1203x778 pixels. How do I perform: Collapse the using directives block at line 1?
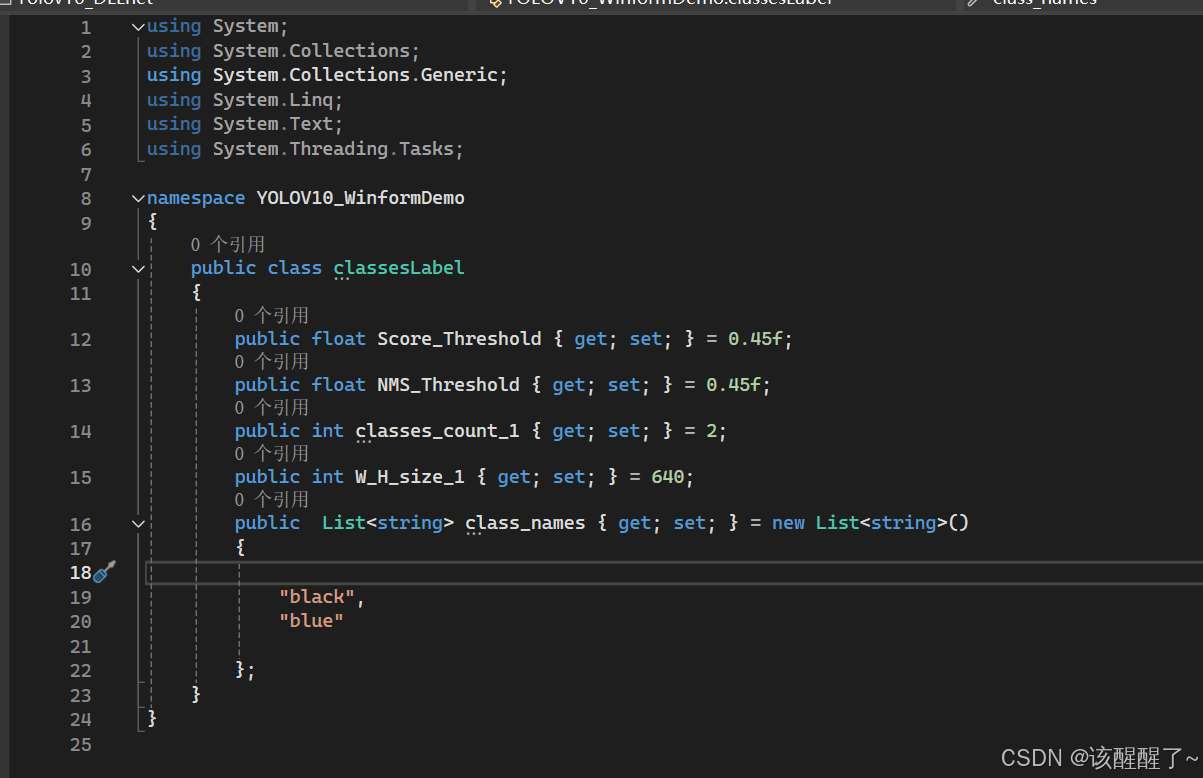click(138, 27)
